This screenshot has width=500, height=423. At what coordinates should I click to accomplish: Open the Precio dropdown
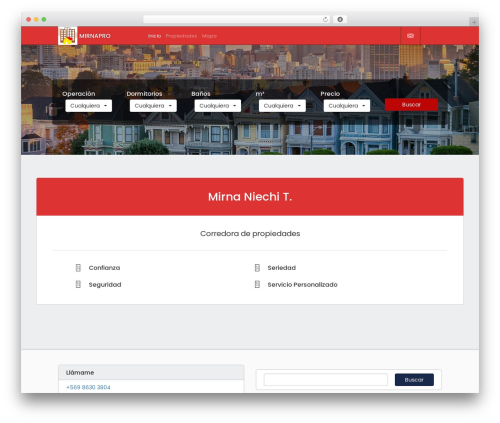pos(347,106)
